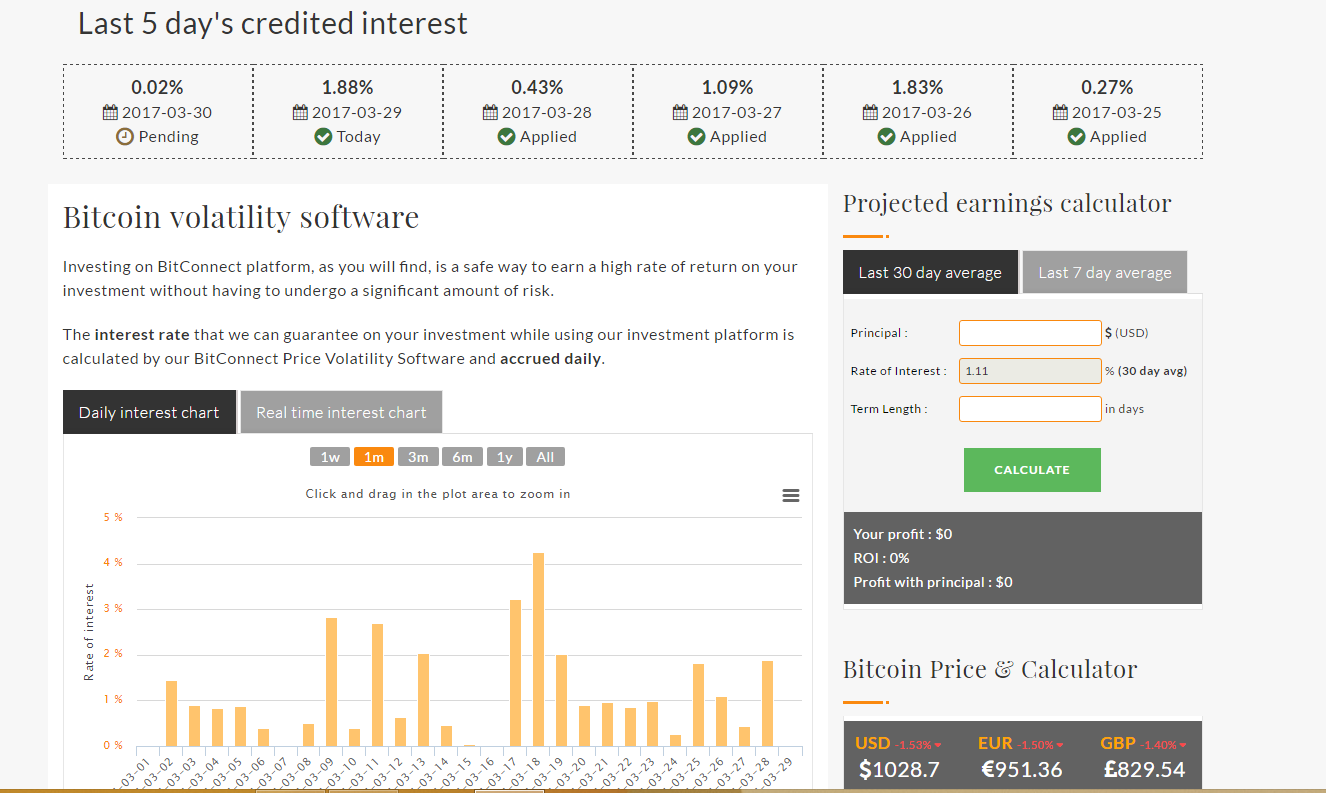Viewport: 1326px width, 793px height.
Task: Click the 1.88% interest value
Action: (347, 88)
